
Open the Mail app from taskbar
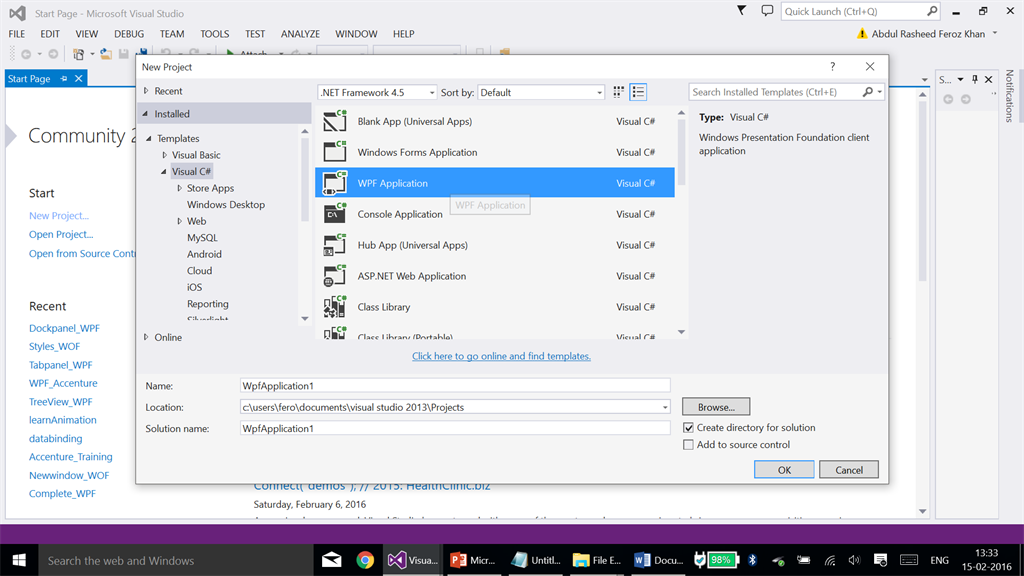tap(332, 560)
